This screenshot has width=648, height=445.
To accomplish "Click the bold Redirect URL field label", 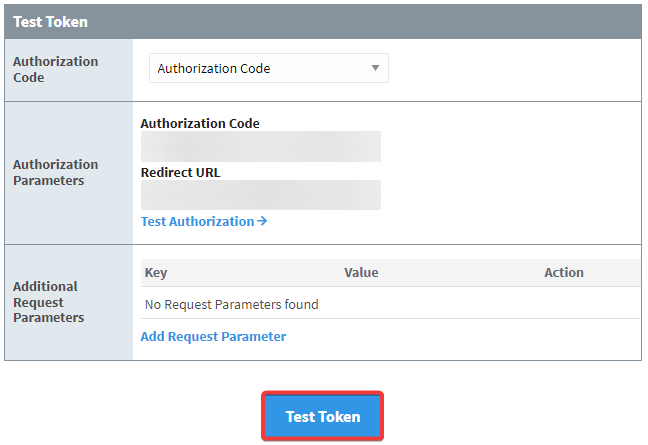I will pos(181,172).
